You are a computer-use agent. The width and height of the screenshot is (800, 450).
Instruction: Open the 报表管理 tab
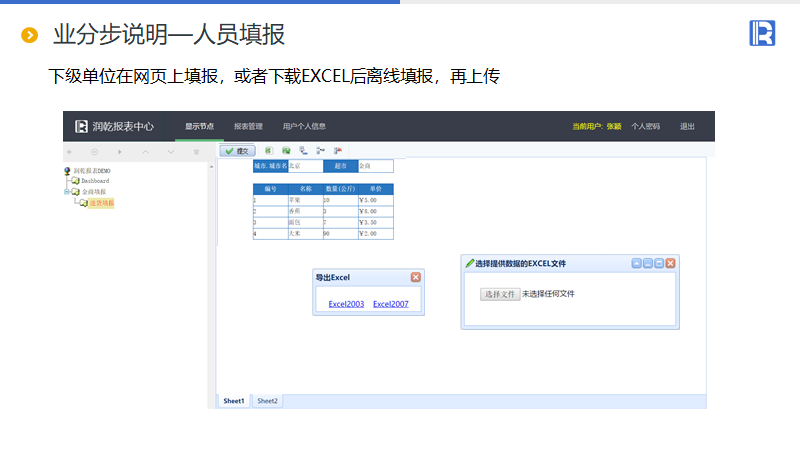(x=248, y=127)
